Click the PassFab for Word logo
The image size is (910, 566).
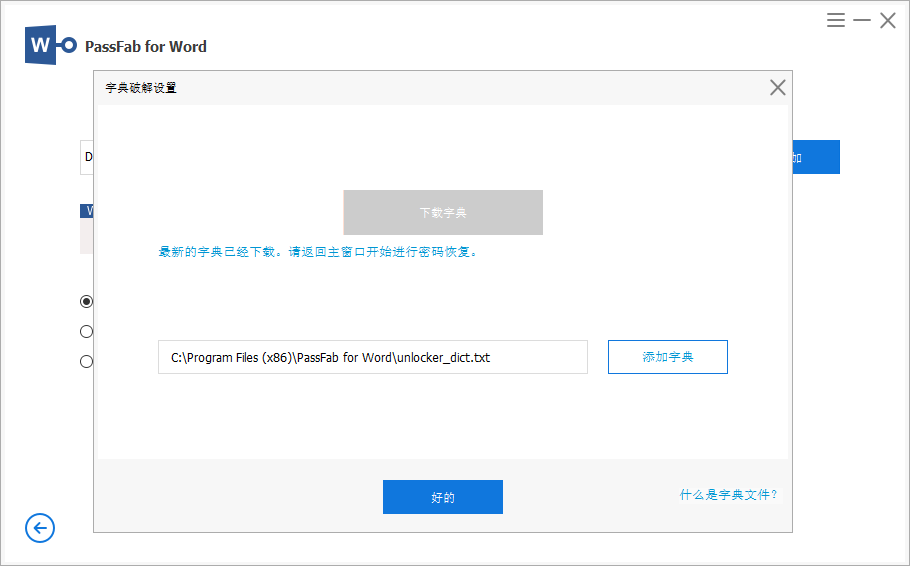pyautogui.click(x=50, y=45)
